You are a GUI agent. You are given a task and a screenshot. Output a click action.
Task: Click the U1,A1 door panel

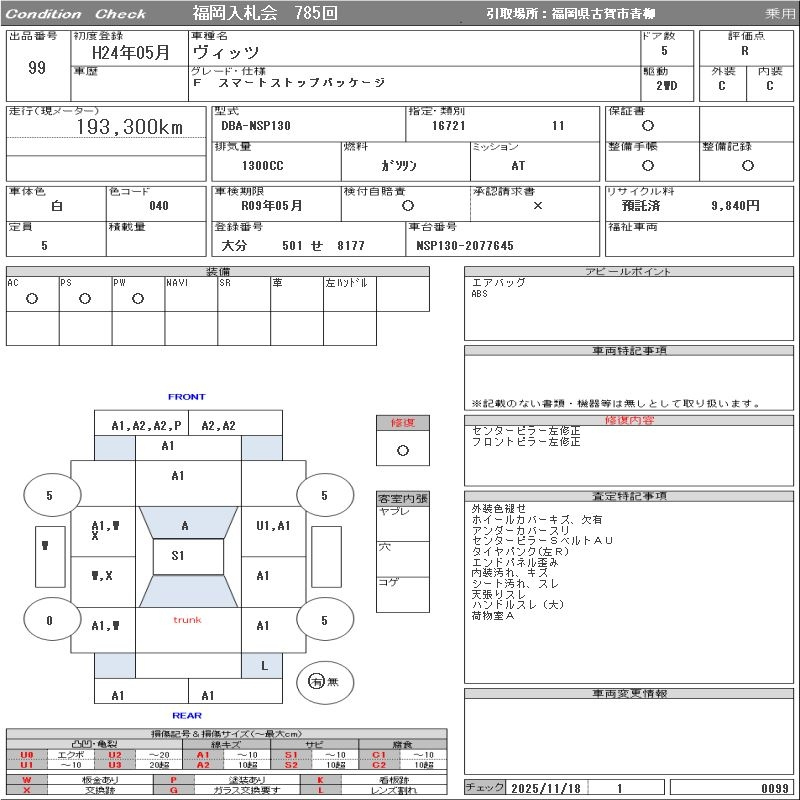273,525
